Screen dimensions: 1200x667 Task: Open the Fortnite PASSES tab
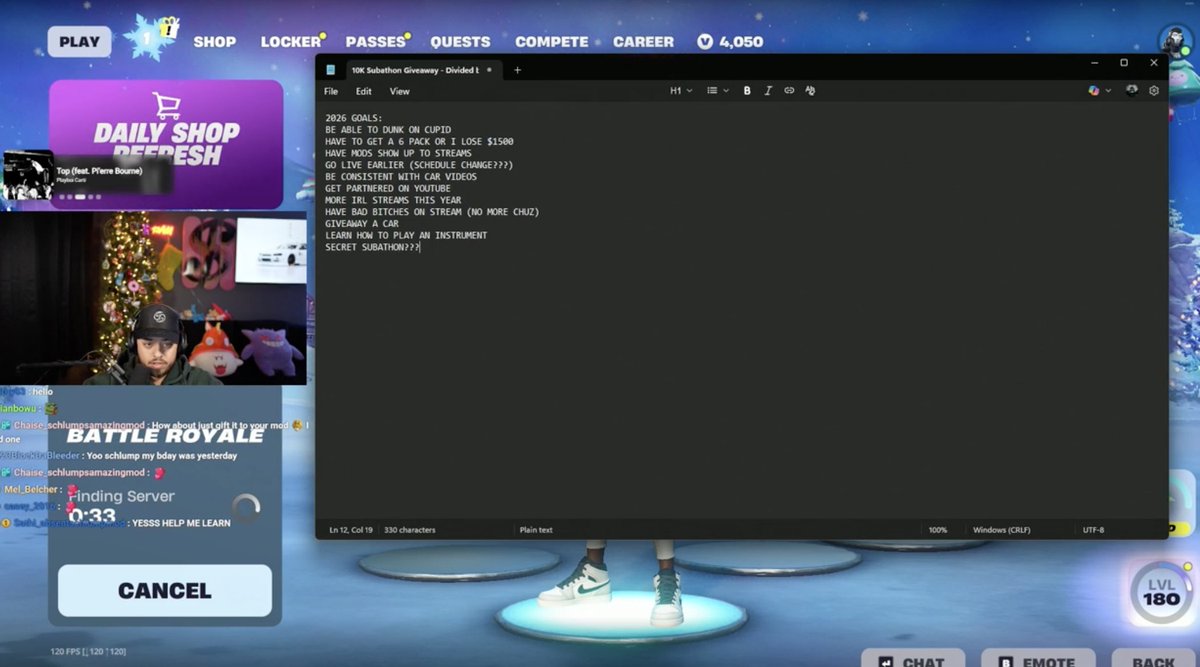[376, 42]
